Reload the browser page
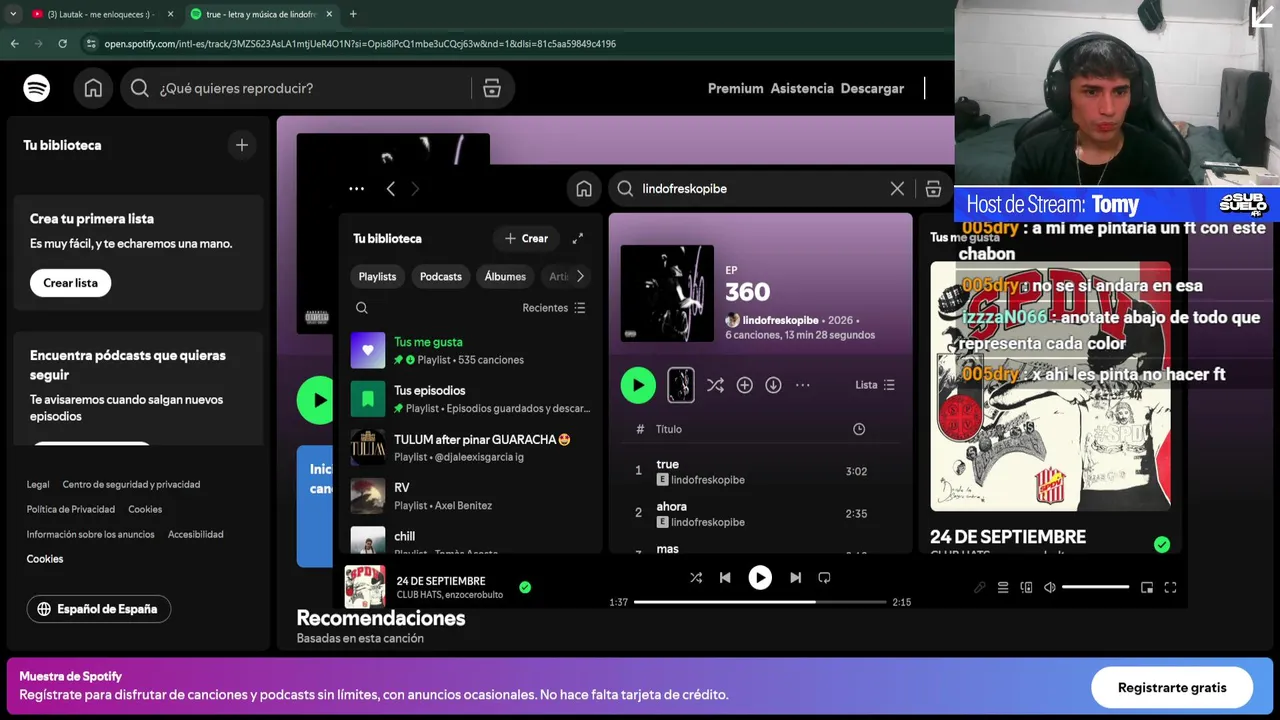Viewport: 1280px width, 720px height. click(x=62, y=44)
